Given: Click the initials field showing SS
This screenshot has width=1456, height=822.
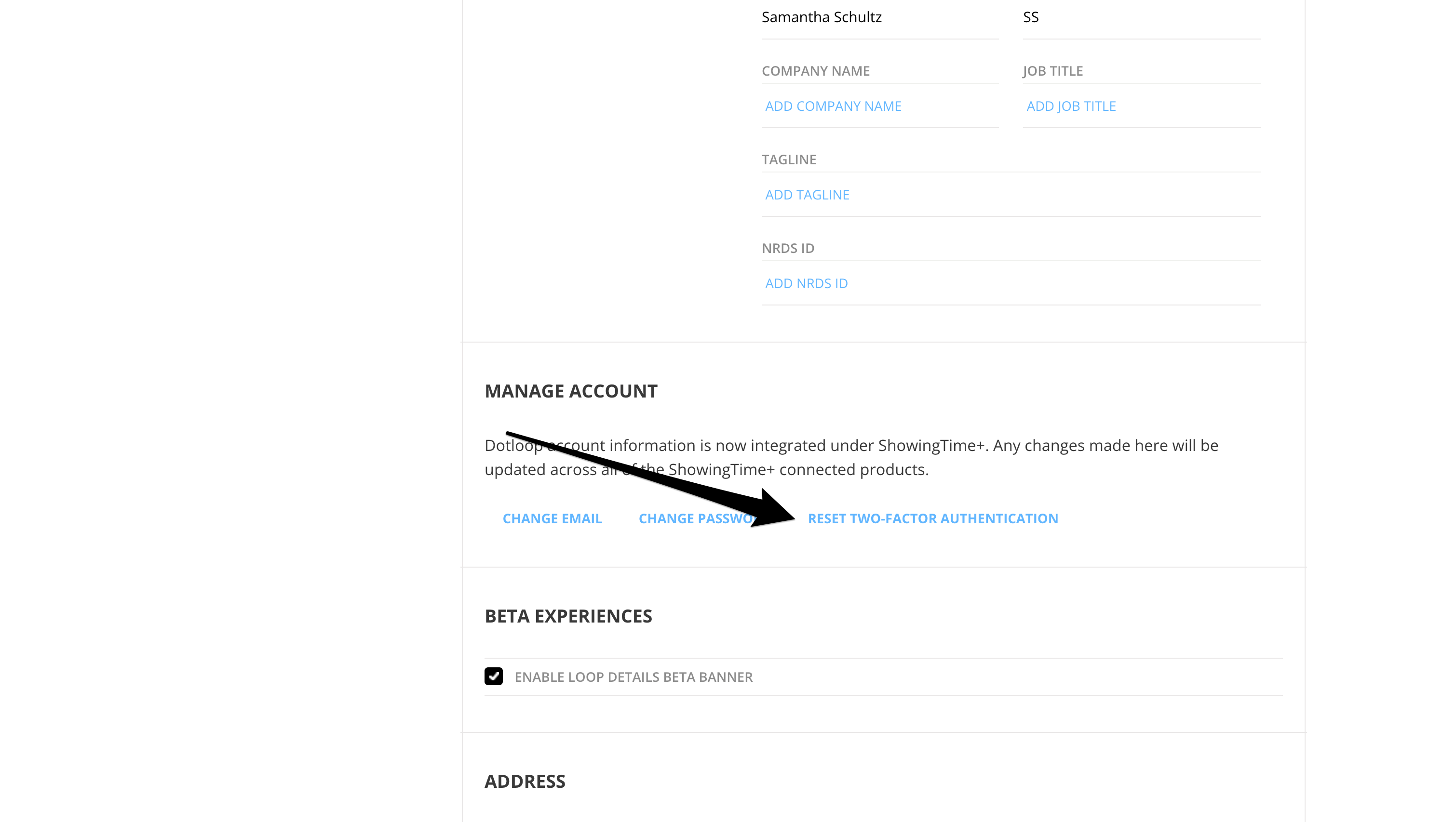Looking at the screenshot, I should (1030, 17).
